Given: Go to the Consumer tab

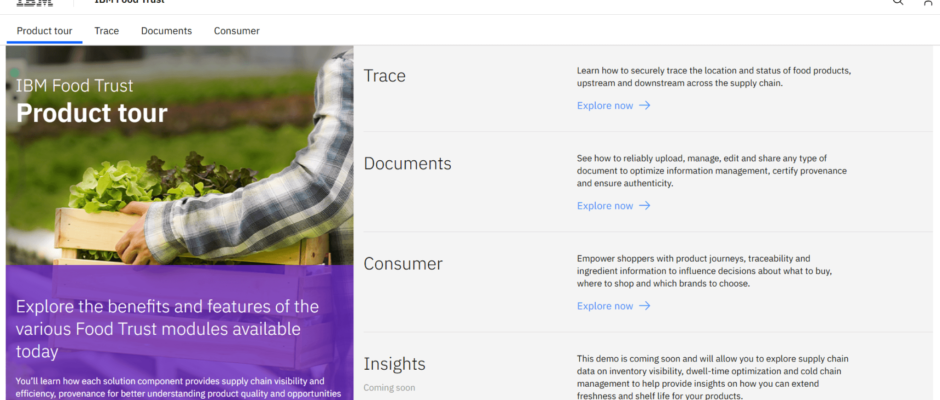Looking at the screenshot, I should (x=236, y=31).
